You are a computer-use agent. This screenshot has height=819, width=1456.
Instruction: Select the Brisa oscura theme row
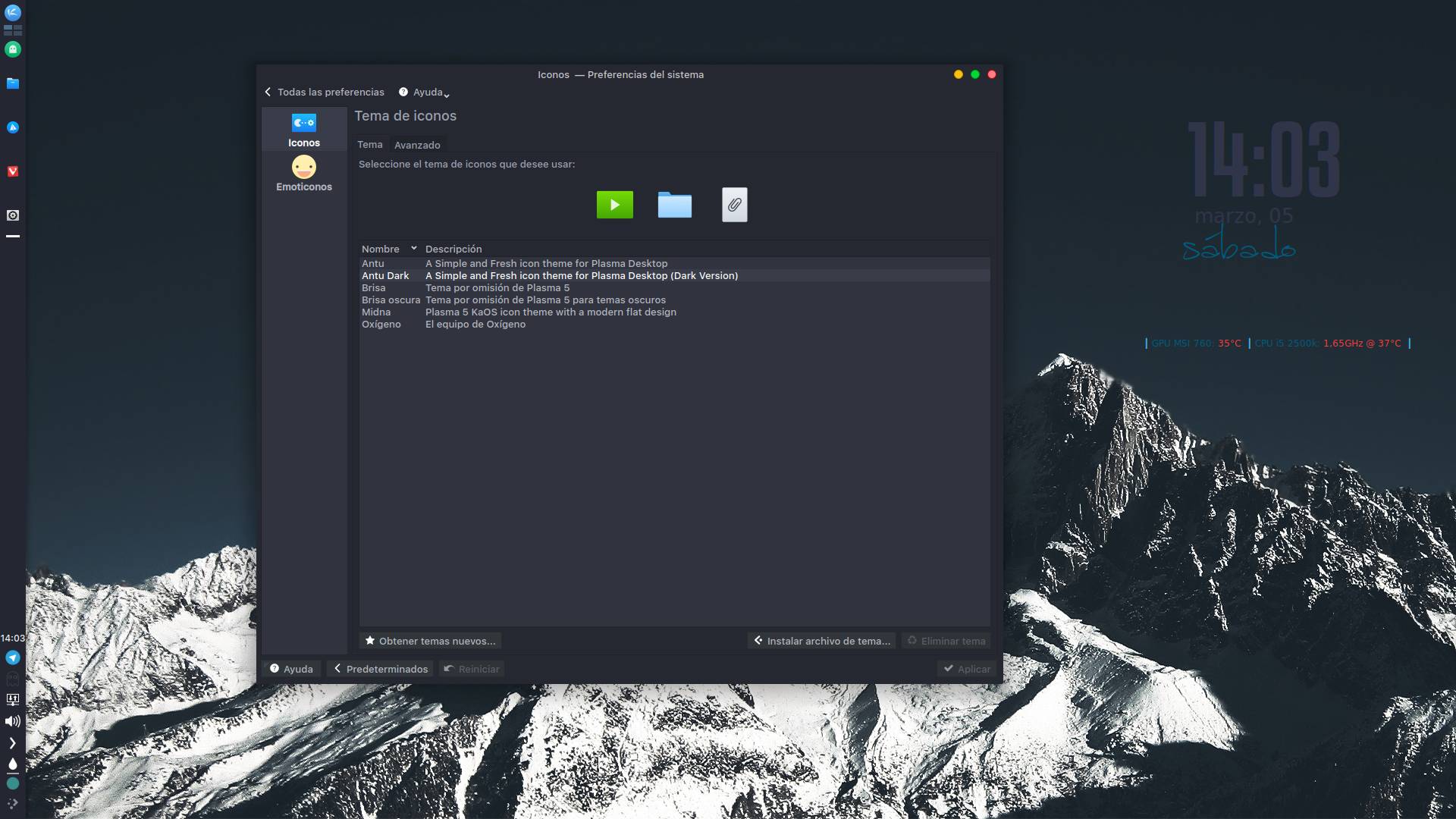531,300
